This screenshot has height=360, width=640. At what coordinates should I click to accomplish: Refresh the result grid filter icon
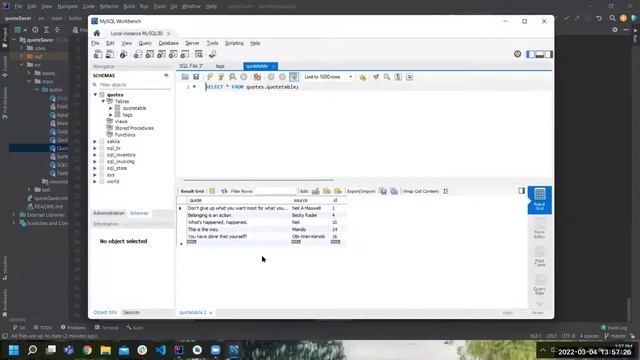coord(224,191)
